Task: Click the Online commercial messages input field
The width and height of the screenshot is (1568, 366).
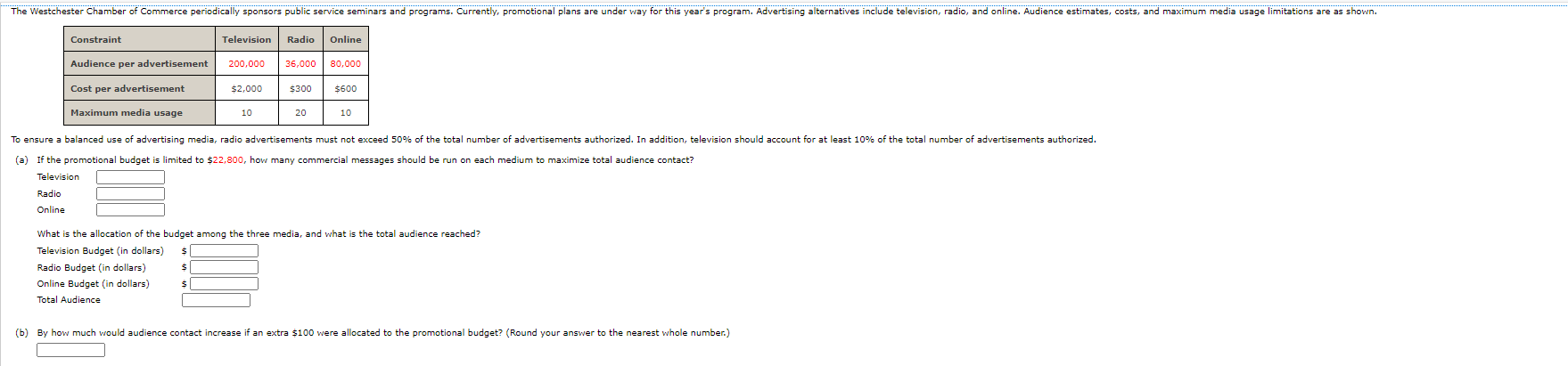Action: (130, 210)
